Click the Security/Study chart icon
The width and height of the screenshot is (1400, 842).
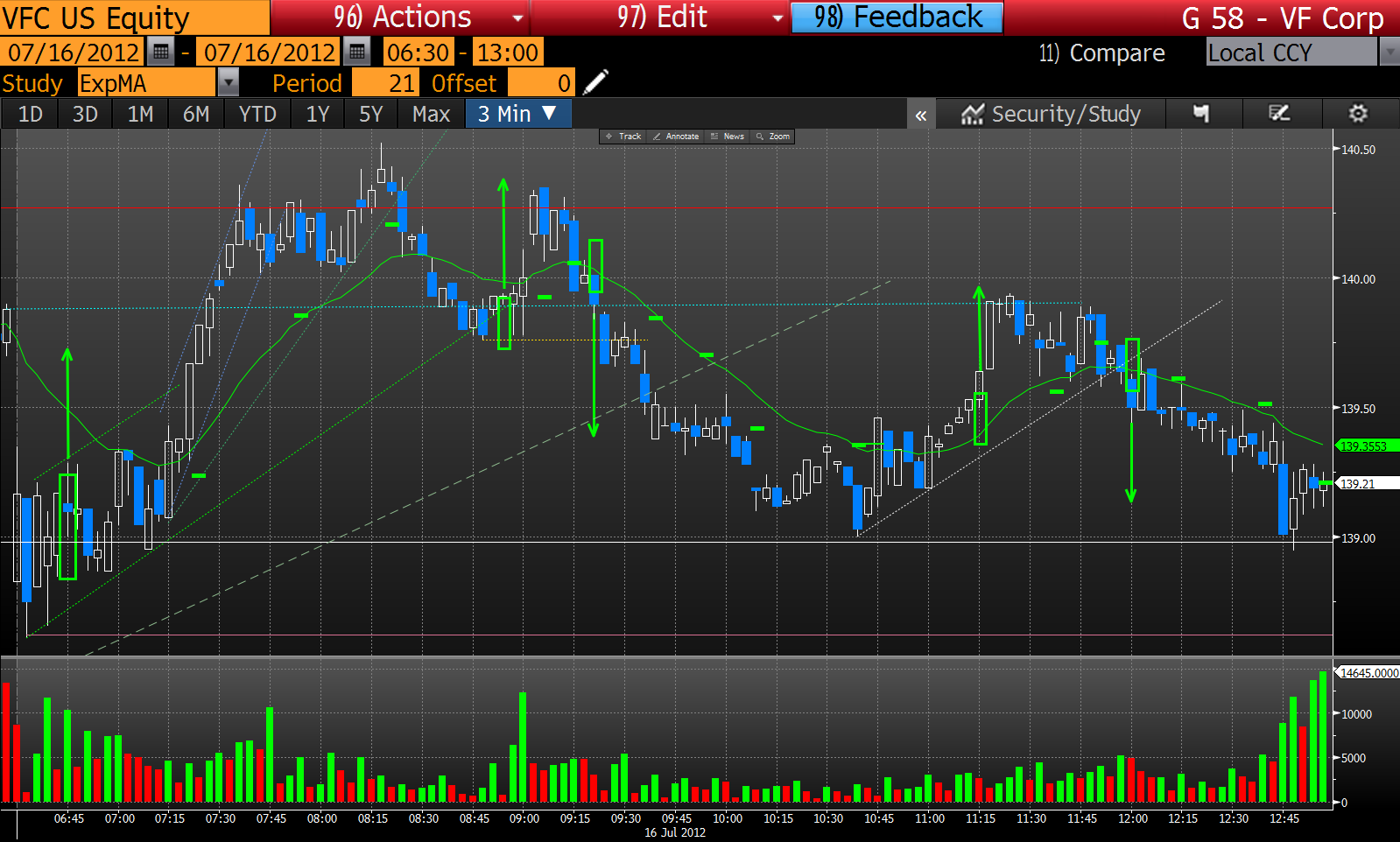click(972, 115)
